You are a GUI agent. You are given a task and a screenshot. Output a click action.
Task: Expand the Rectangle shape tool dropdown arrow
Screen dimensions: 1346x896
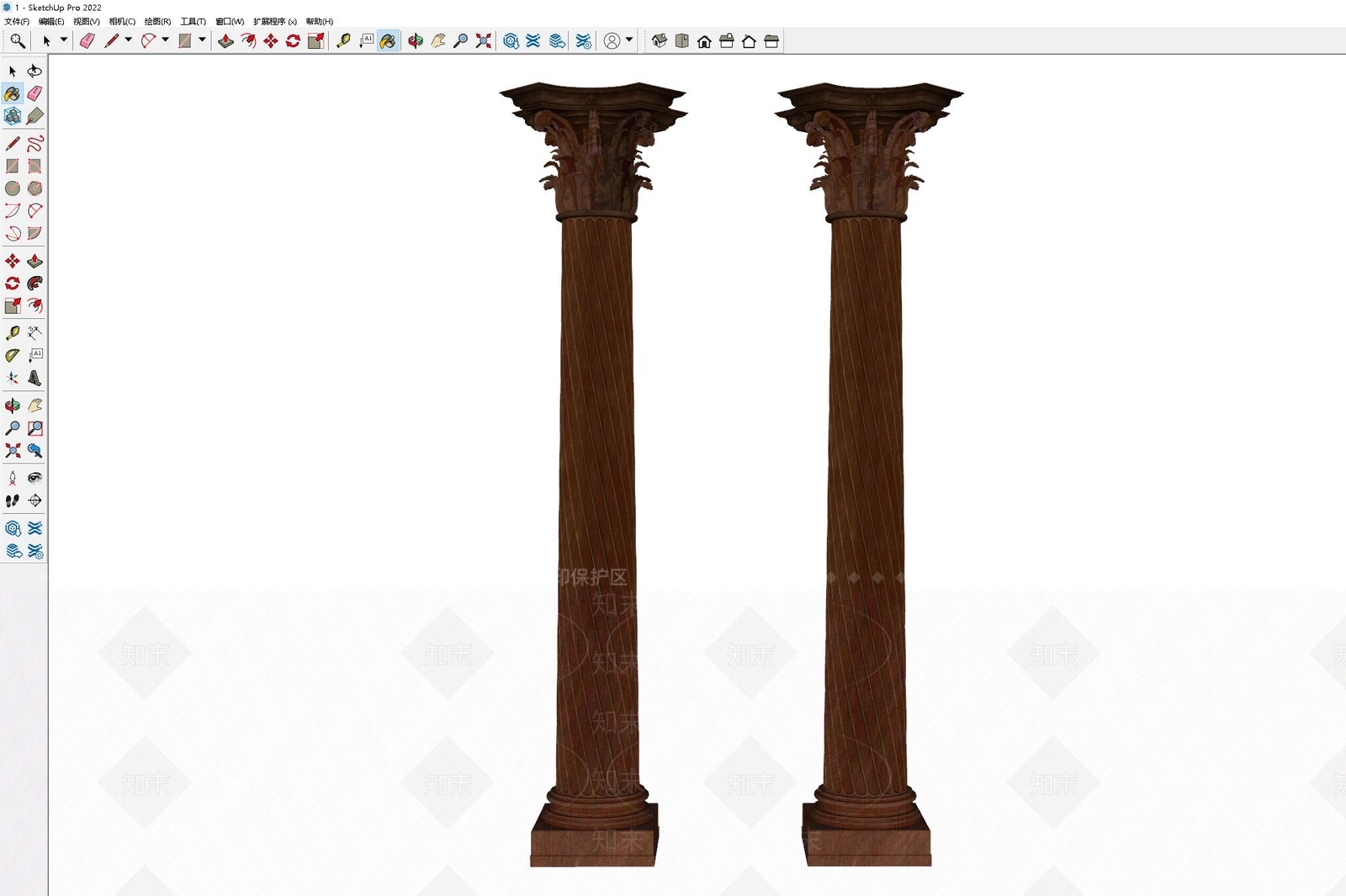202,40
